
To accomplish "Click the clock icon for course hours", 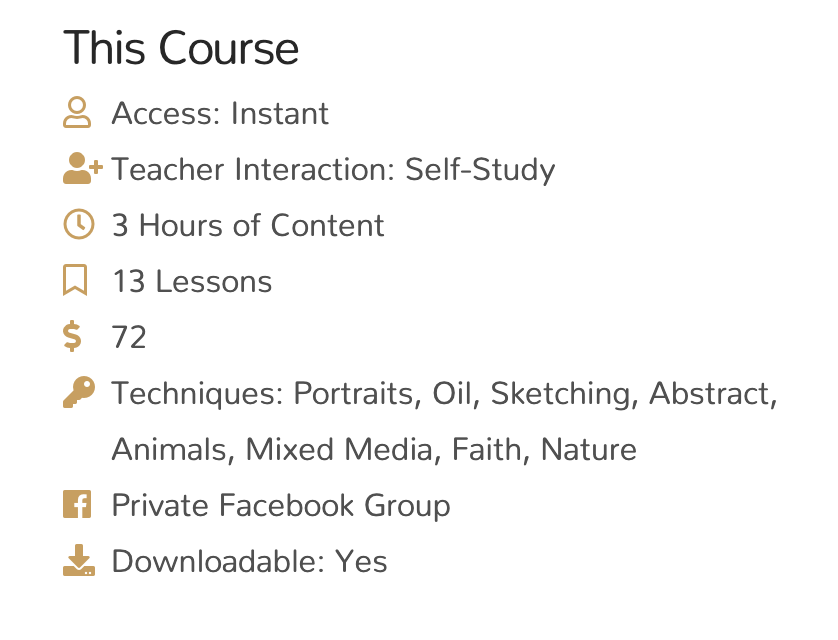I will click(x=79, y=224).
